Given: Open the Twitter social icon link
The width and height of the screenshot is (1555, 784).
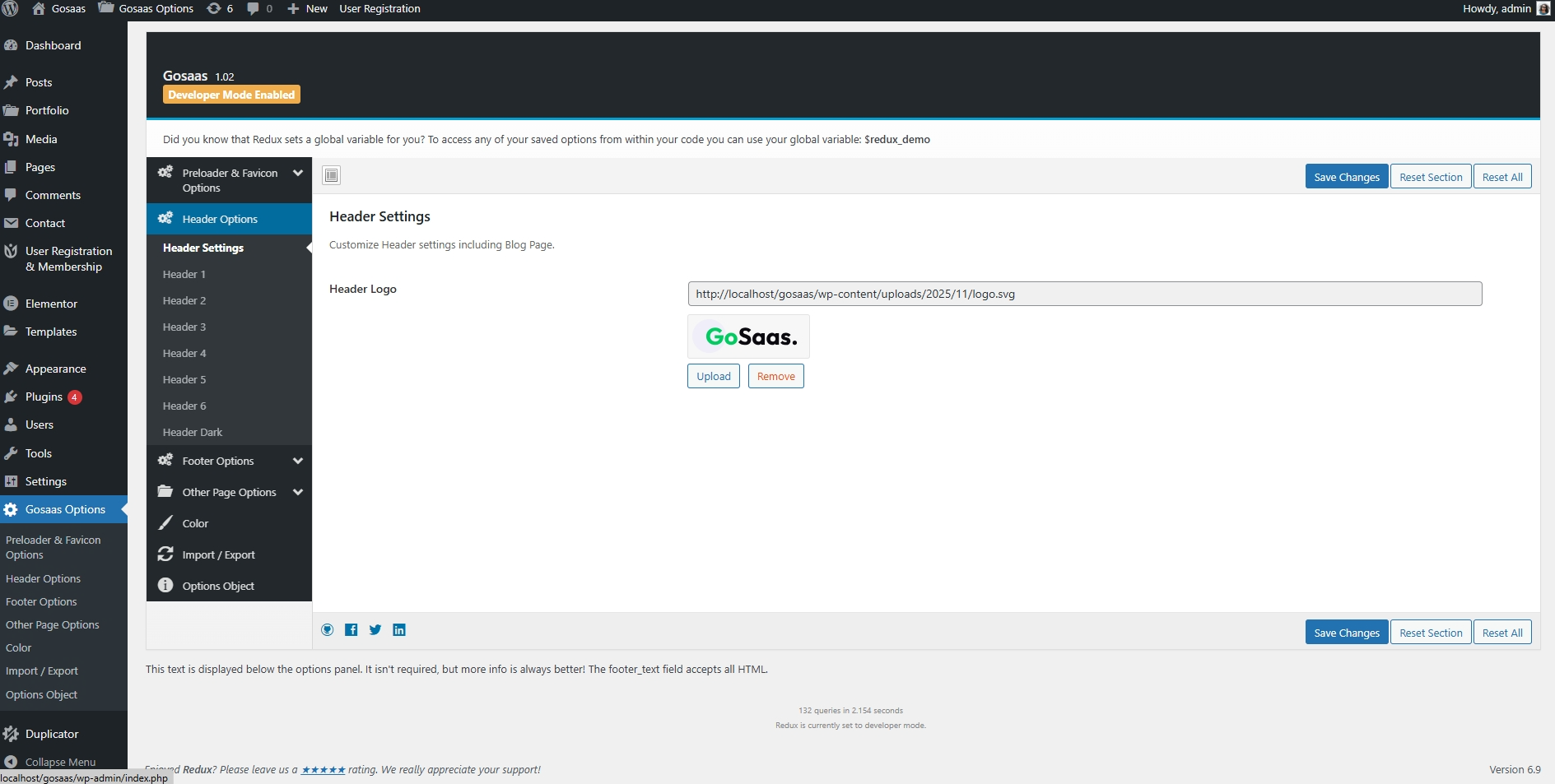Looking at the screenshot, I should pyautogui.click(x=375, y=630).
